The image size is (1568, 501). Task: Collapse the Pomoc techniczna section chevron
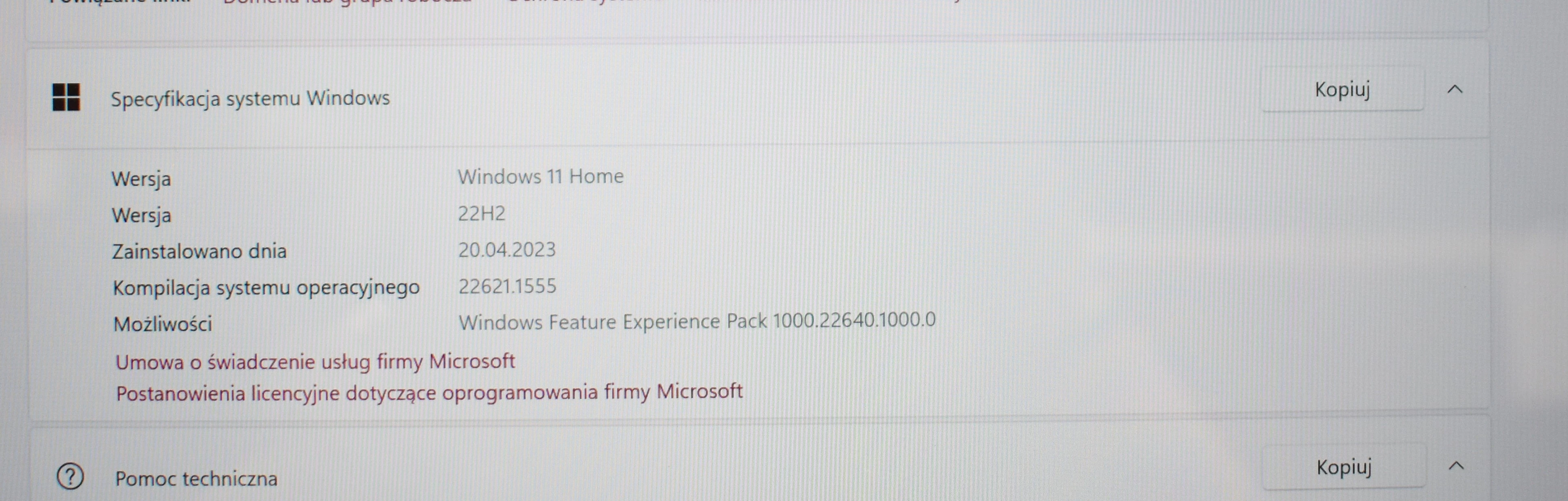1455,467
